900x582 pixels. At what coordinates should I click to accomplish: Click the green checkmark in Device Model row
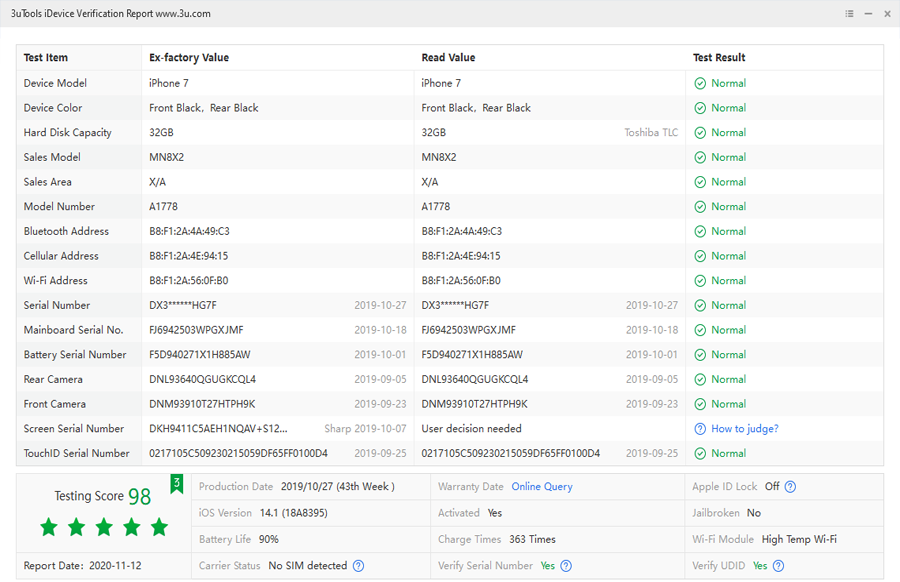[700, 83]
